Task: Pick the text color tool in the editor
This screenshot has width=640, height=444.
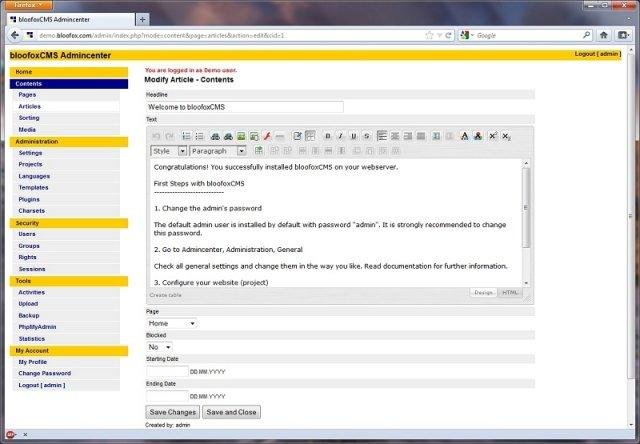Action: [463, 136]
